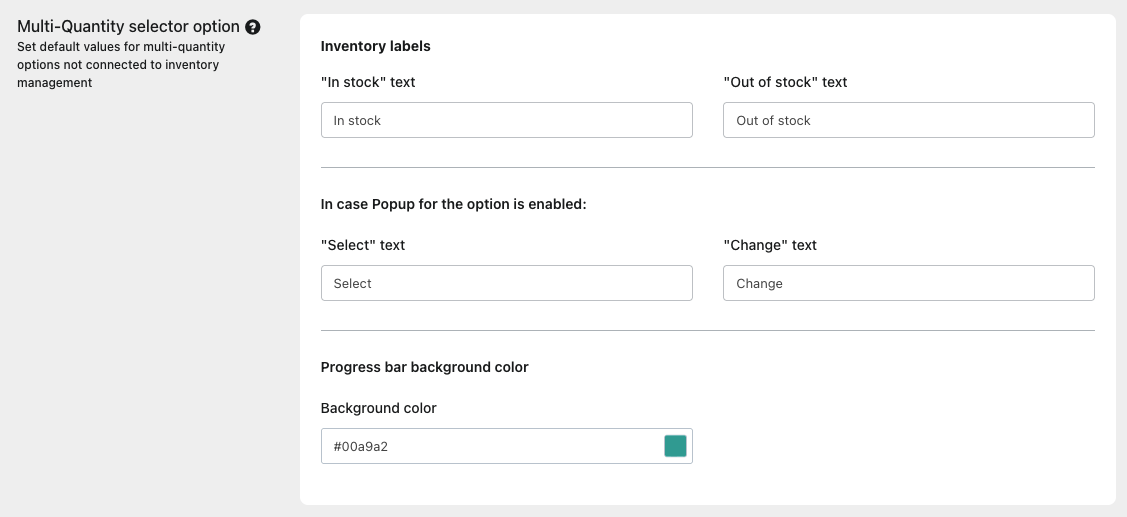Click the word "management" in the description
The image size is (1127, 517).
pos(55,83)
